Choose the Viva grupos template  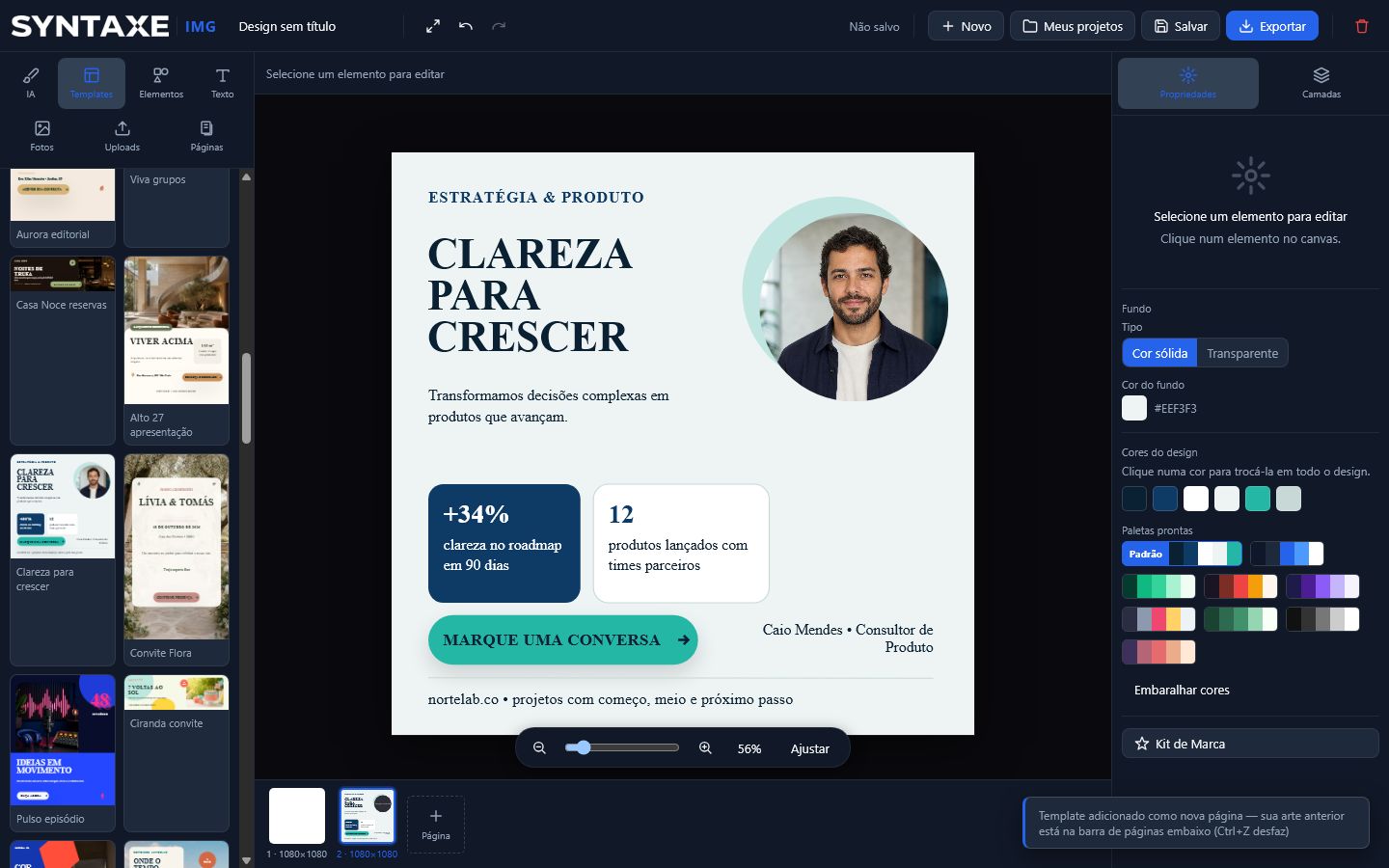tap(177, 207)
